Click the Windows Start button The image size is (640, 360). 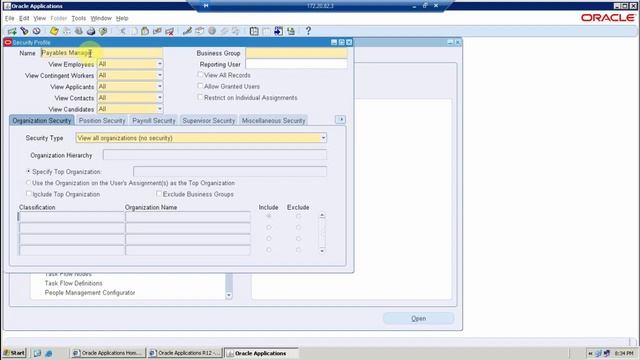coord(15,353)
